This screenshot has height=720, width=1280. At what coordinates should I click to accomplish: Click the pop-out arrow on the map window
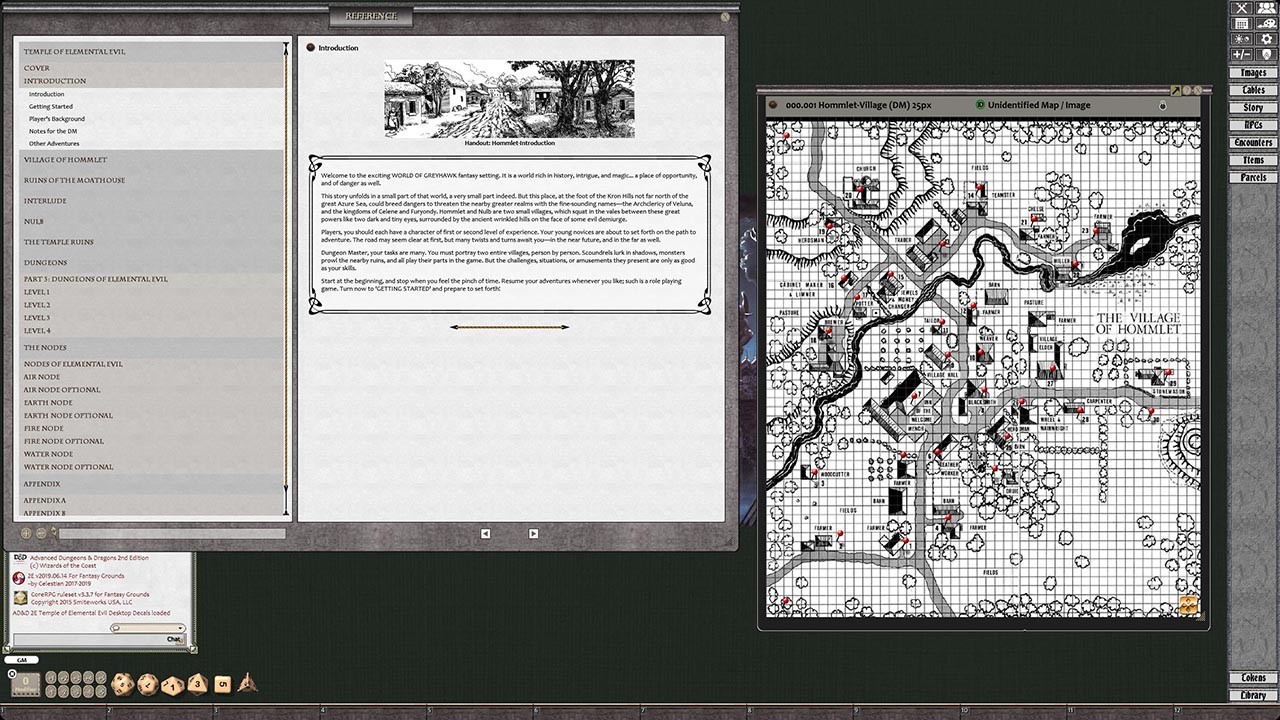pyautogui.click(x=1175, y=90)
